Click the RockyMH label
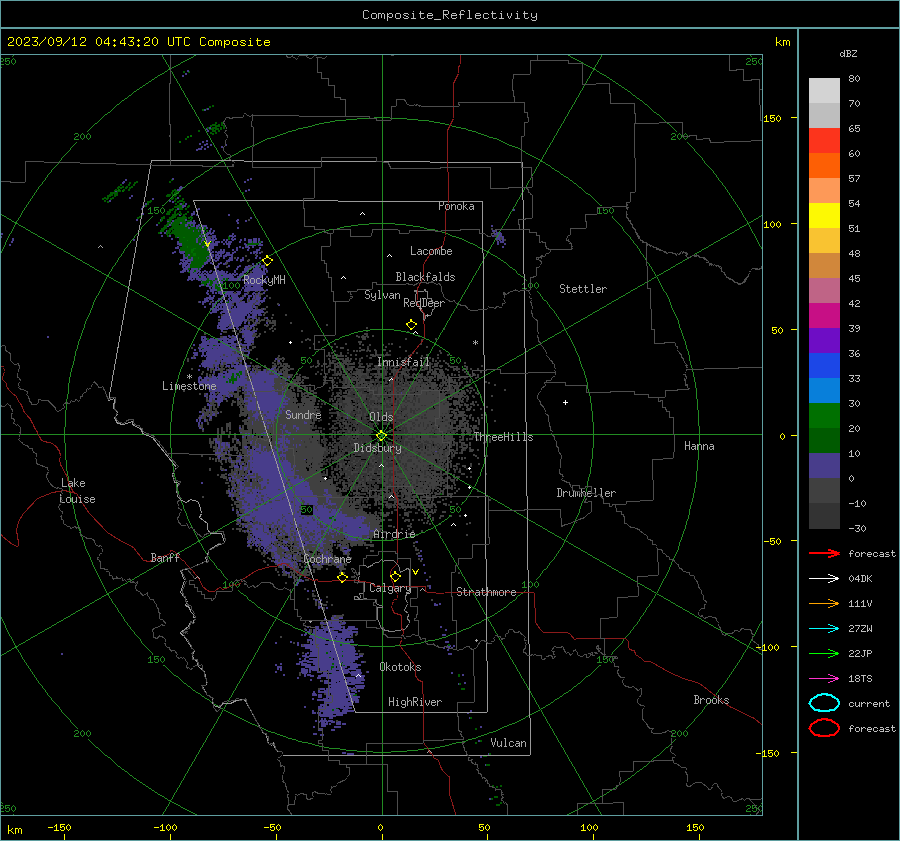This screenshot has height=841, width=900. point(264,280)
